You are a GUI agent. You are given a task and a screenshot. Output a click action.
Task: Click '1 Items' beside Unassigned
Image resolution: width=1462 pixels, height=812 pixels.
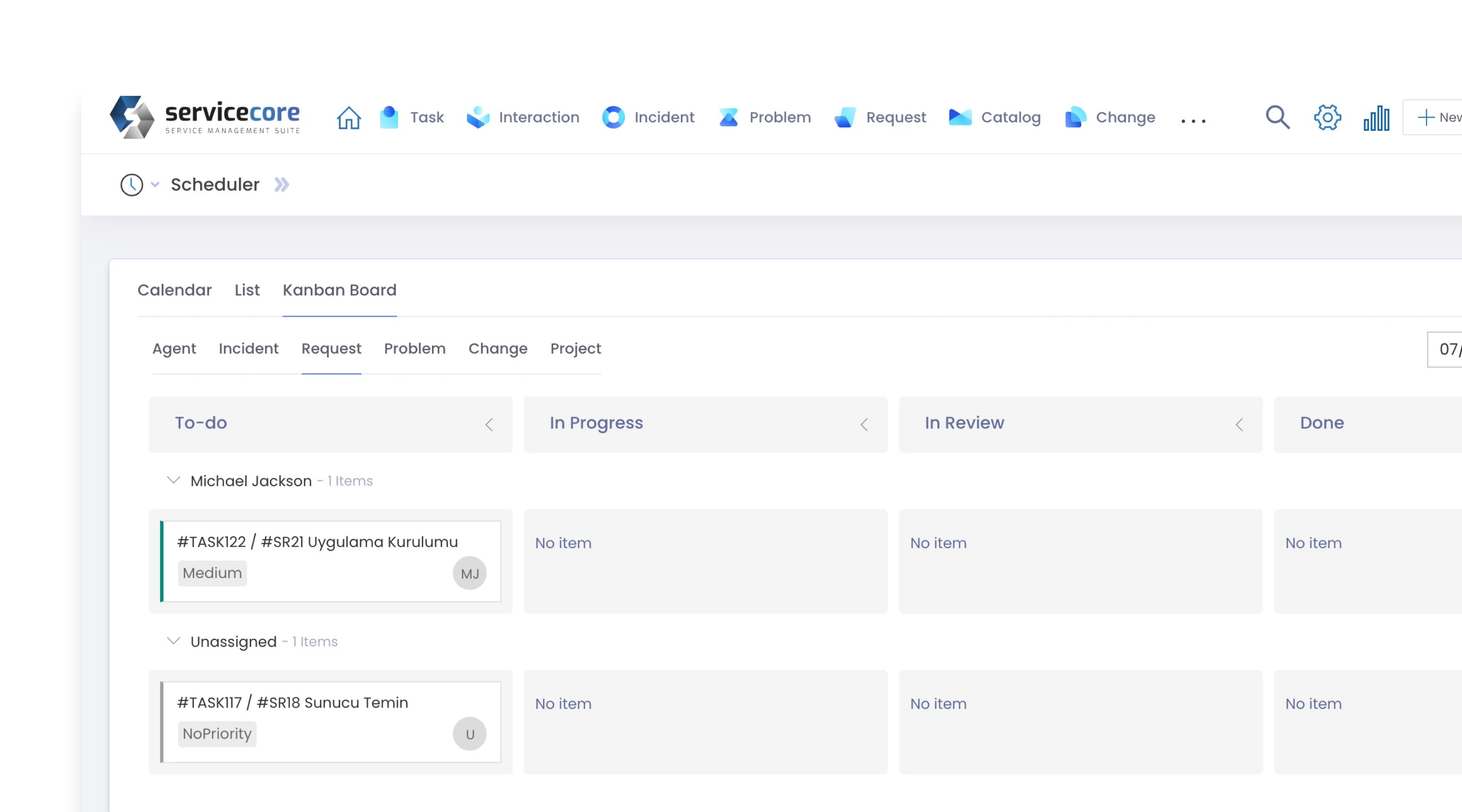tap(315, 642)
